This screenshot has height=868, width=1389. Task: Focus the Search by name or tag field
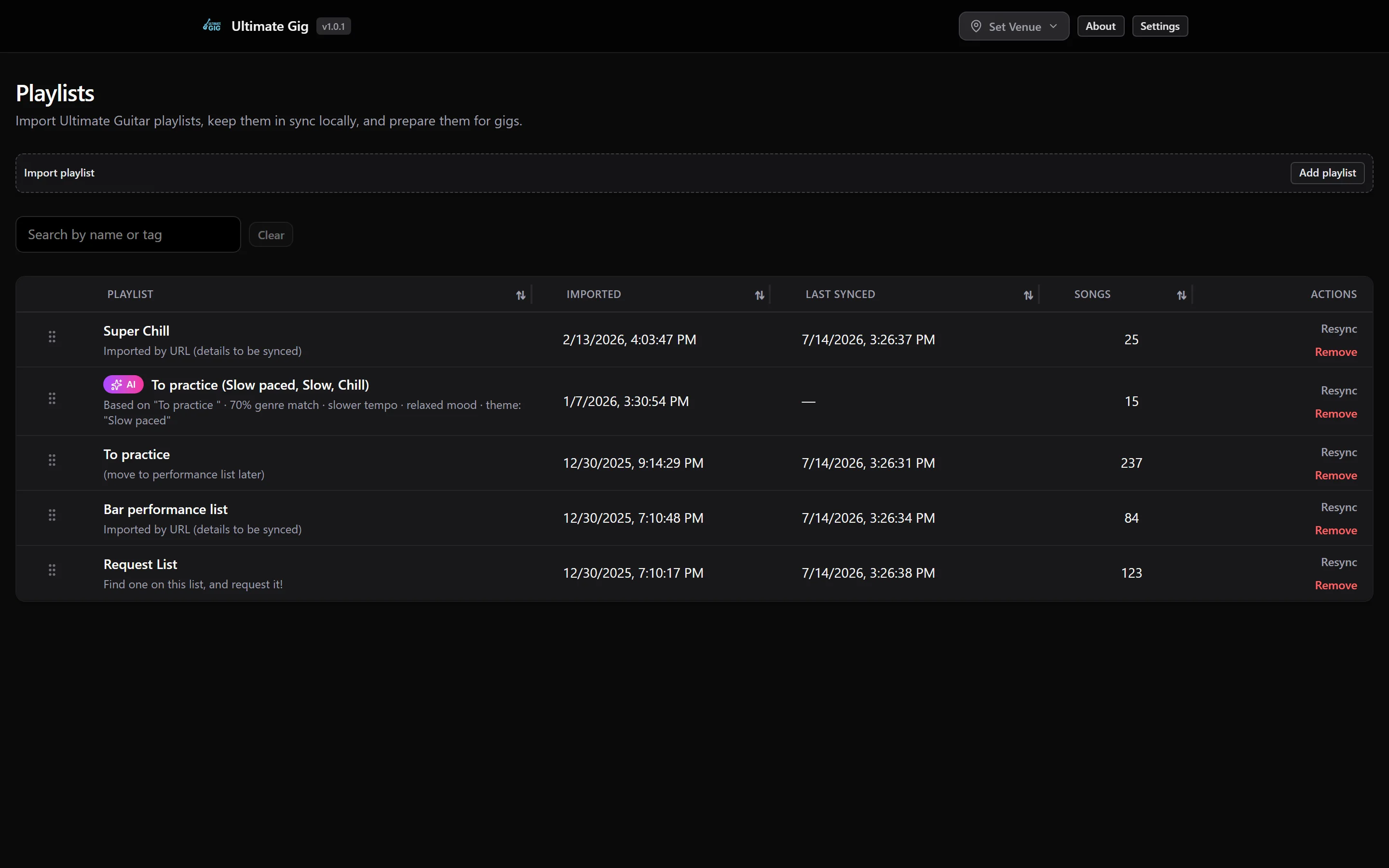[128, 234]
